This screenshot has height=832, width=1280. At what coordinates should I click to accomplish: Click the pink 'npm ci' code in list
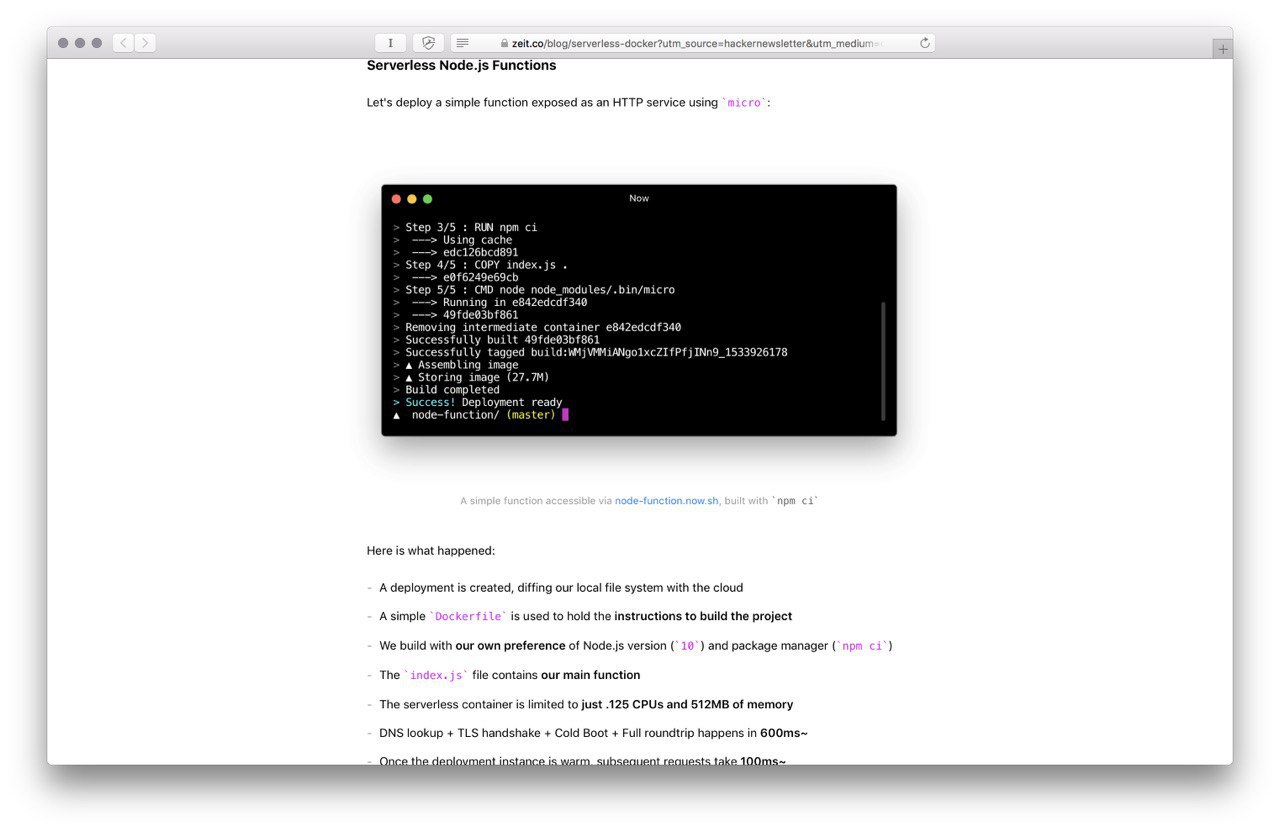862,646
